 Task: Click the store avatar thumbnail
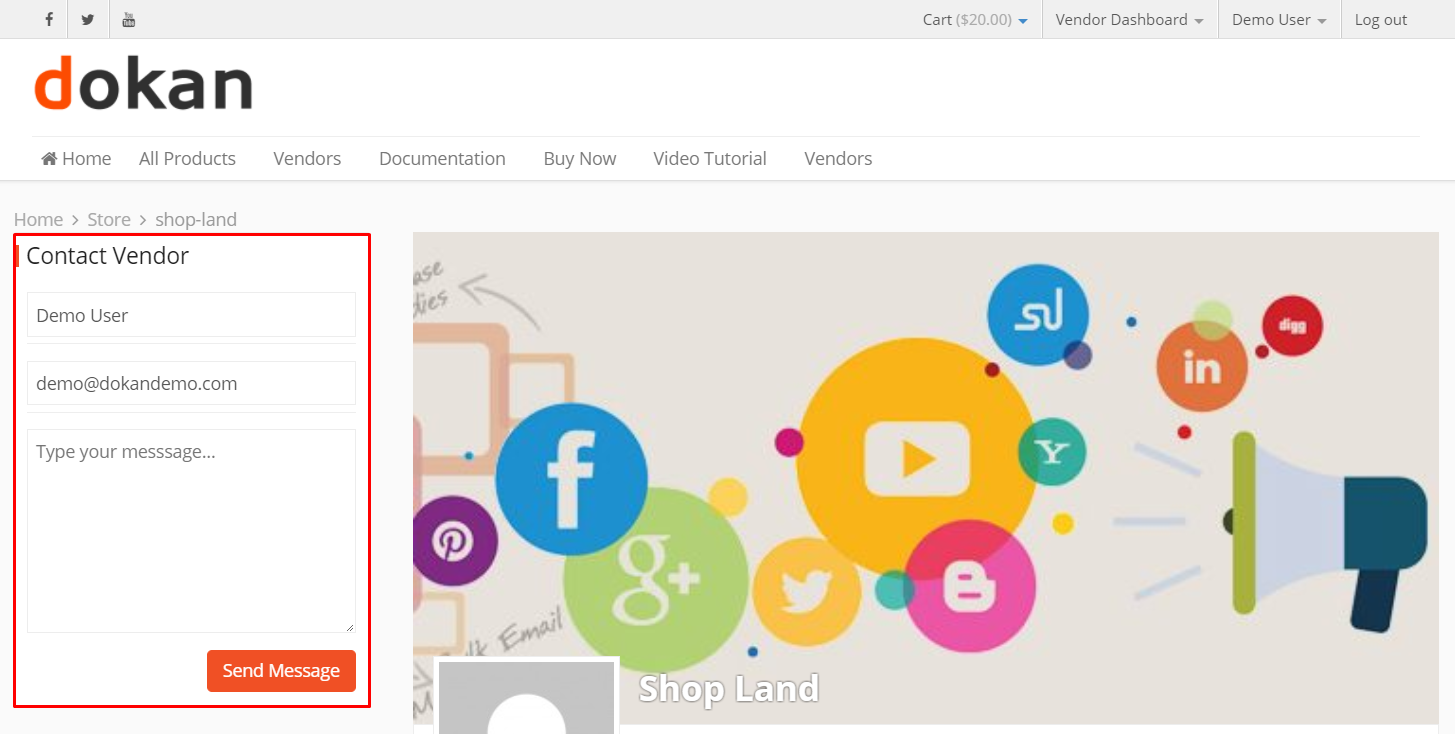point(526,697)
